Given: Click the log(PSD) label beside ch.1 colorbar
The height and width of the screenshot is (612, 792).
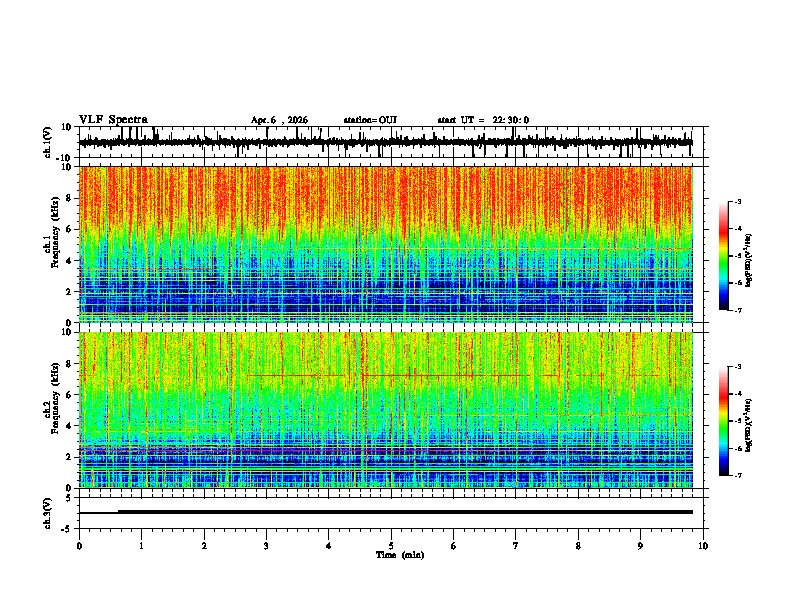Looking at the screenshot, I should tap(749, 261).
